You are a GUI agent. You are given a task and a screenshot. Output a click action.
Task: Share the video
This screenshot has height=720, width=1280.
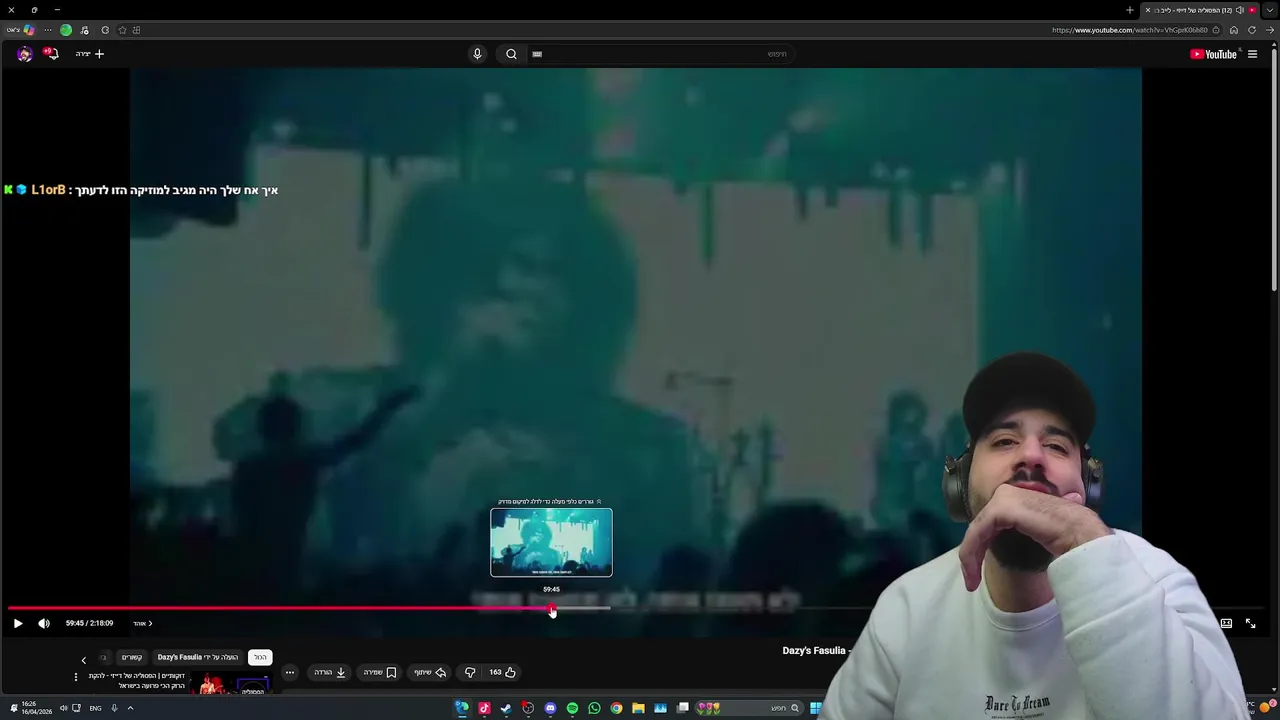(430, 672)
